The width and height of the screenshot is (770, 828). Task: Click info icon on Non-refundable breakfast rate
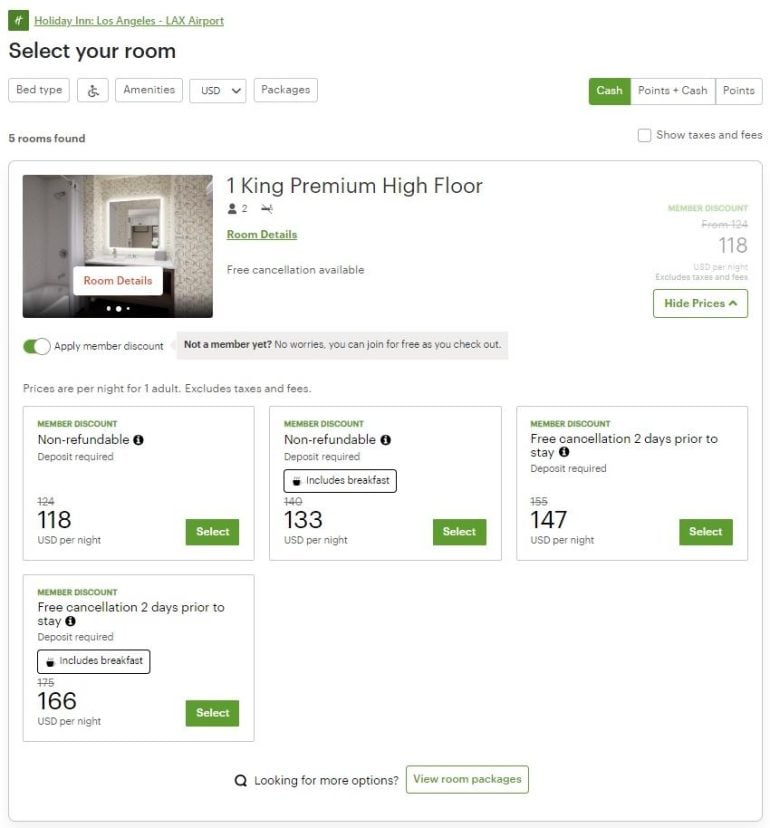(385, 440)
